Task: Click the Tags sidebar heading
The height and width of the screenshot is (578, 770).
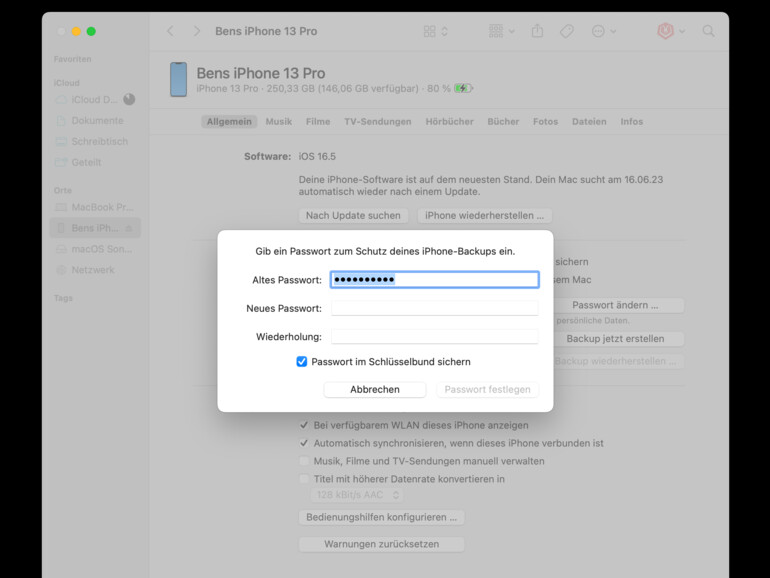Action: (63, 298)
